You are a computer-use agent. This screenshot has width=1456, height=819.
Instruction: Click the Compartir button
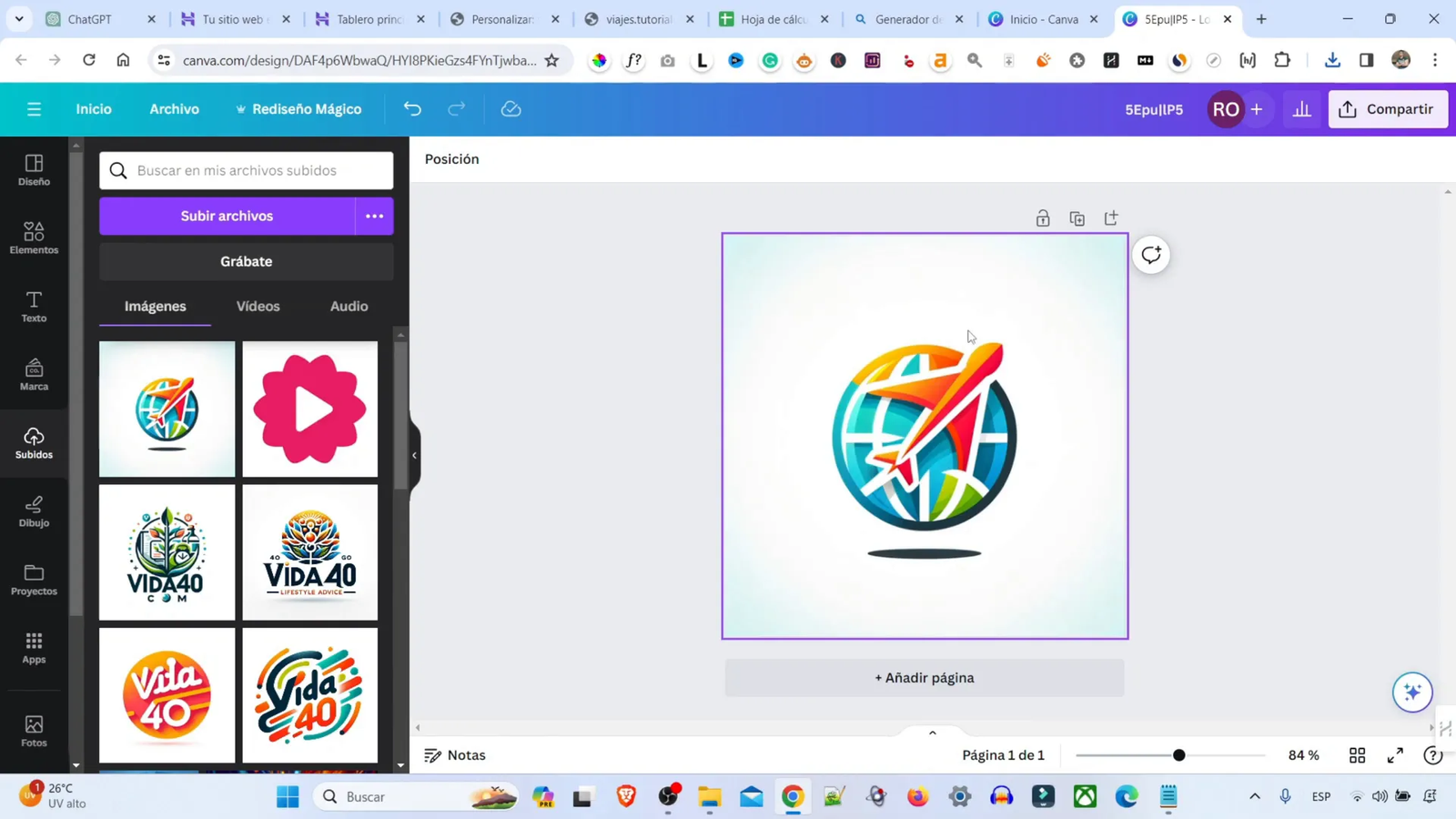tap(1388, 108)
